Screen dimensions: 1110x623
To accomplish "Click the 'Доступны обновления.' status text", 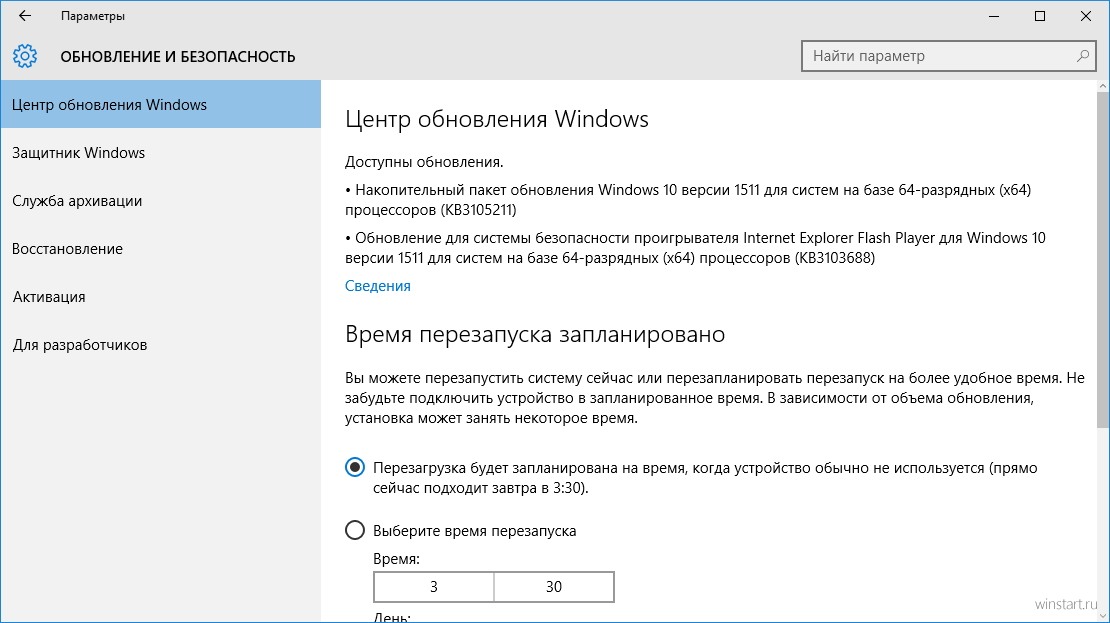I will 424,162.
